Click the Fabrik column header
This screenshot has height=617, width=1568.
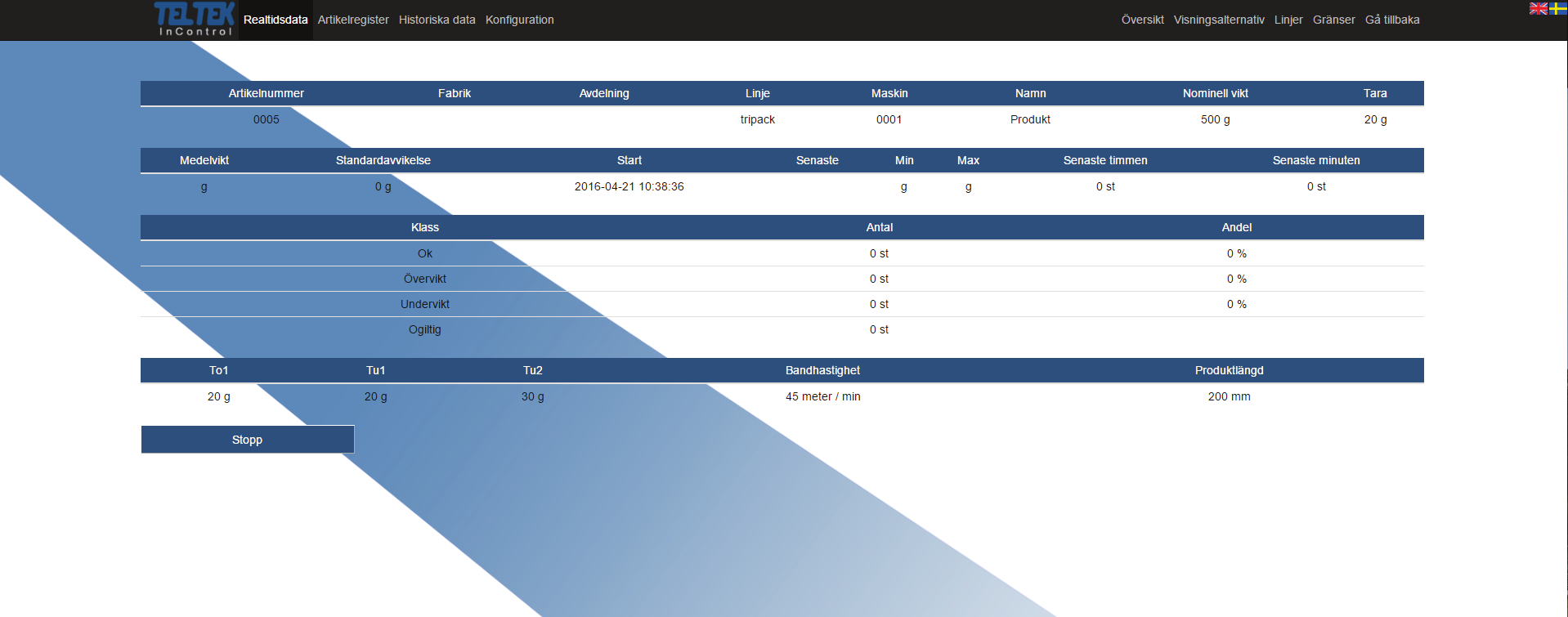[454, 93]
